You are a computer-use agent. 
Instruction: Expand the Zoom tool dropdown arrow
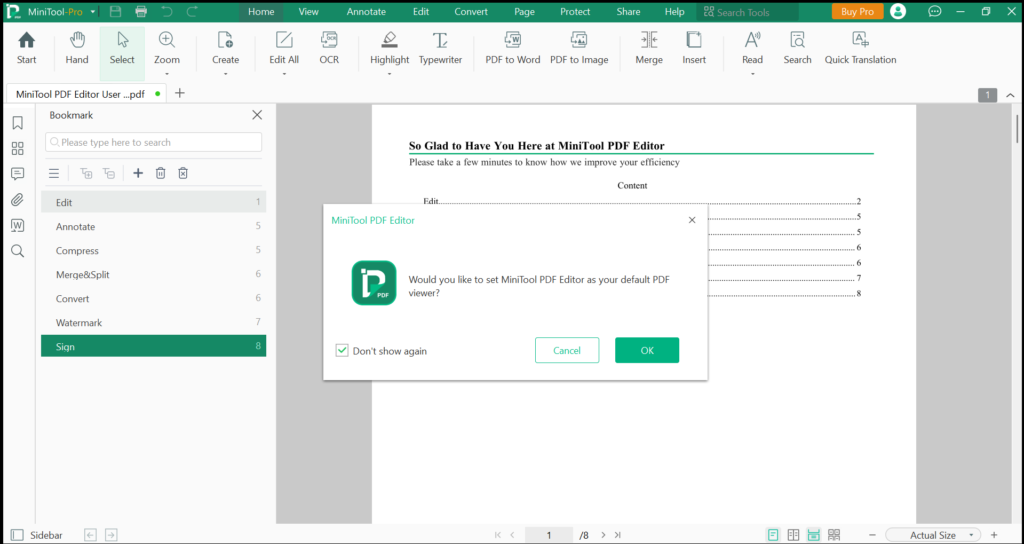(167, 74)
